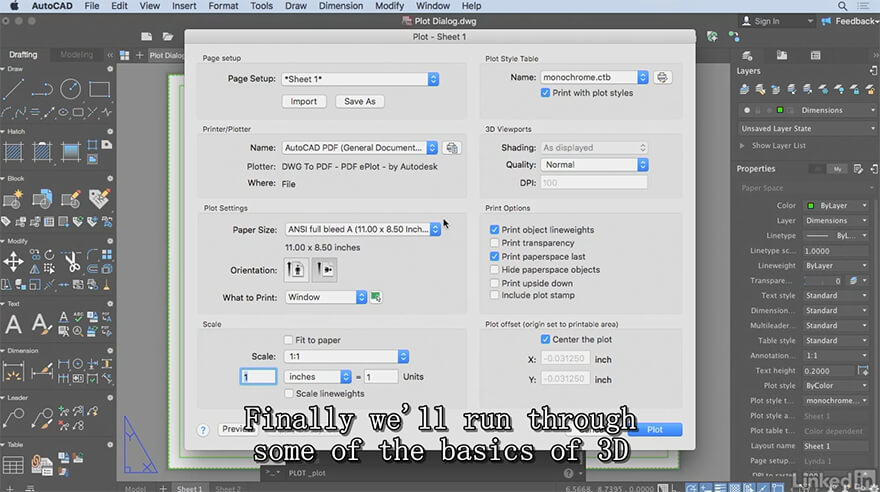
Task: Select the Linear Dimension tool
Action: coord(13,371)
